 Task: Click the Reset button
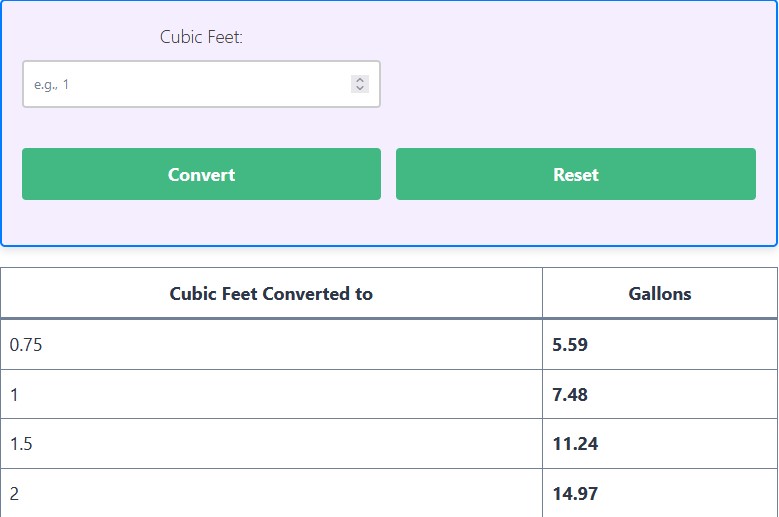[576, 174]
